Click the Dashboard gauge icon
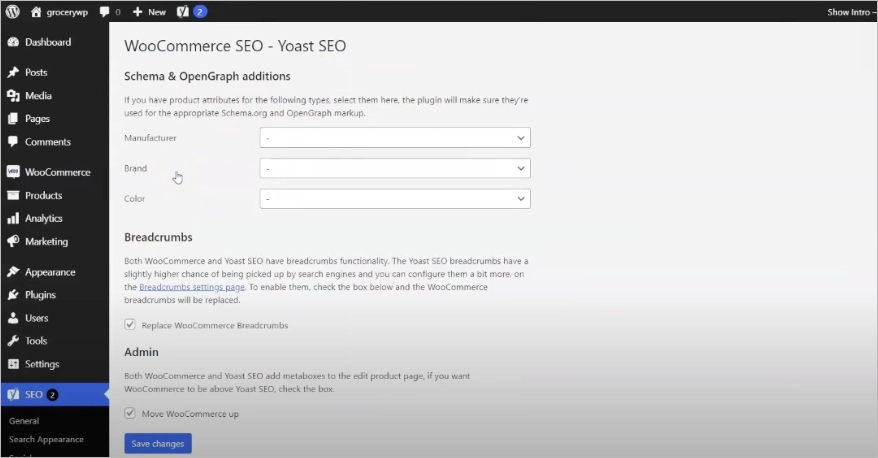878x458 pixels. (x=13, y=42)
